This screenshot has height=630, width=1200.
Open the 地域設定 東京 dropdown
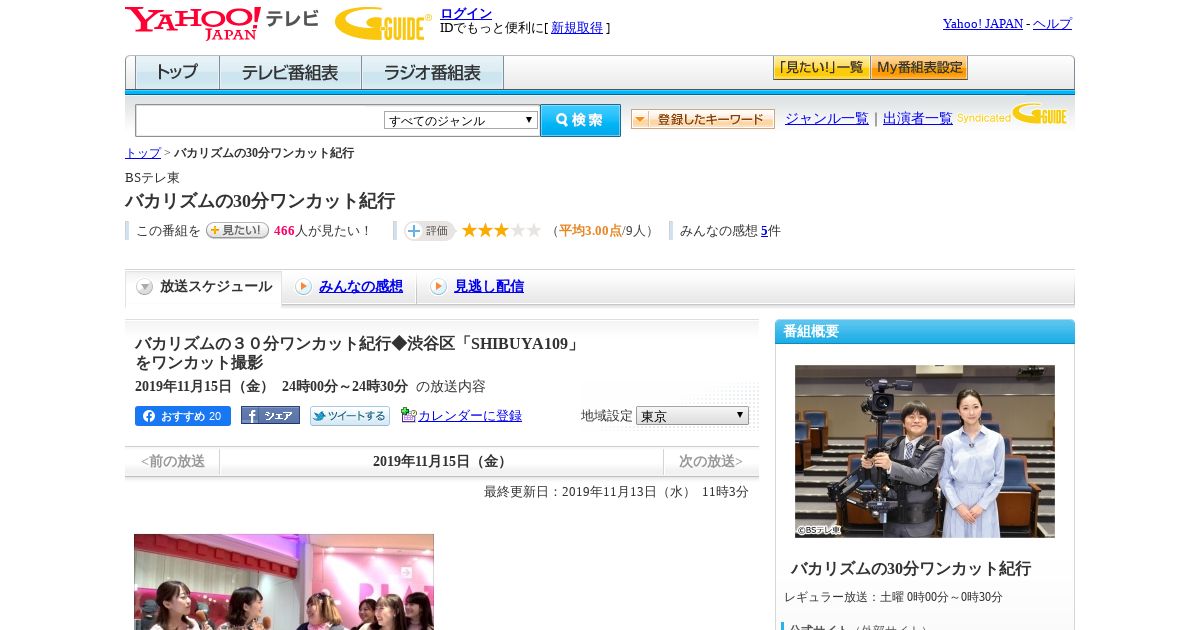(692, 415)
